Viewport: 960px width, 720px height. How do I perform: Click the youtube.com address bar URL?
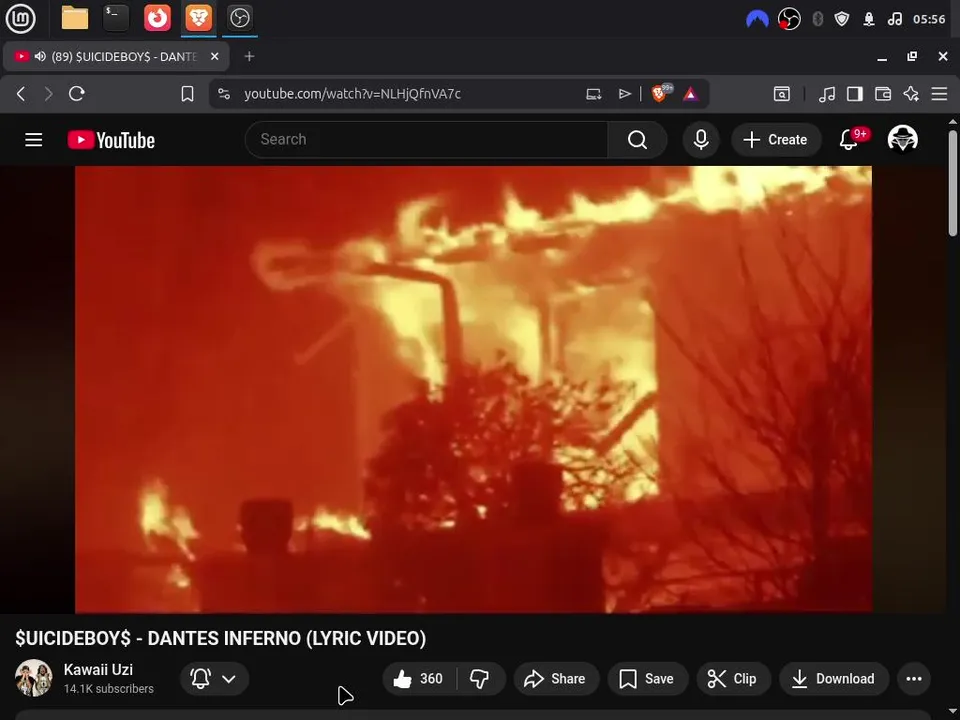[x=352, y=94]
